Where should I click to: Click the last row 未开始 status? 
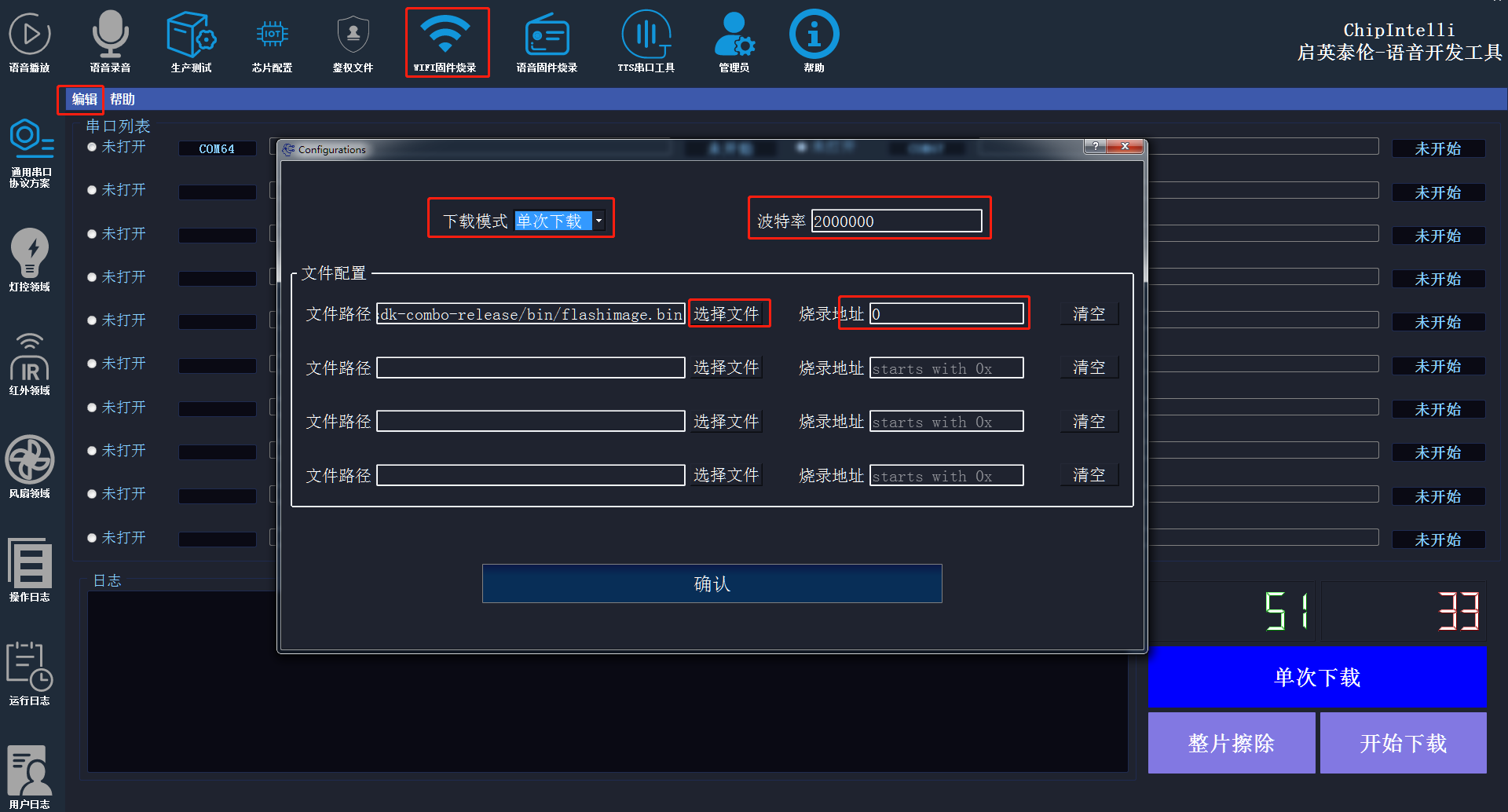pyautogui.click(x=1438, y=540)
